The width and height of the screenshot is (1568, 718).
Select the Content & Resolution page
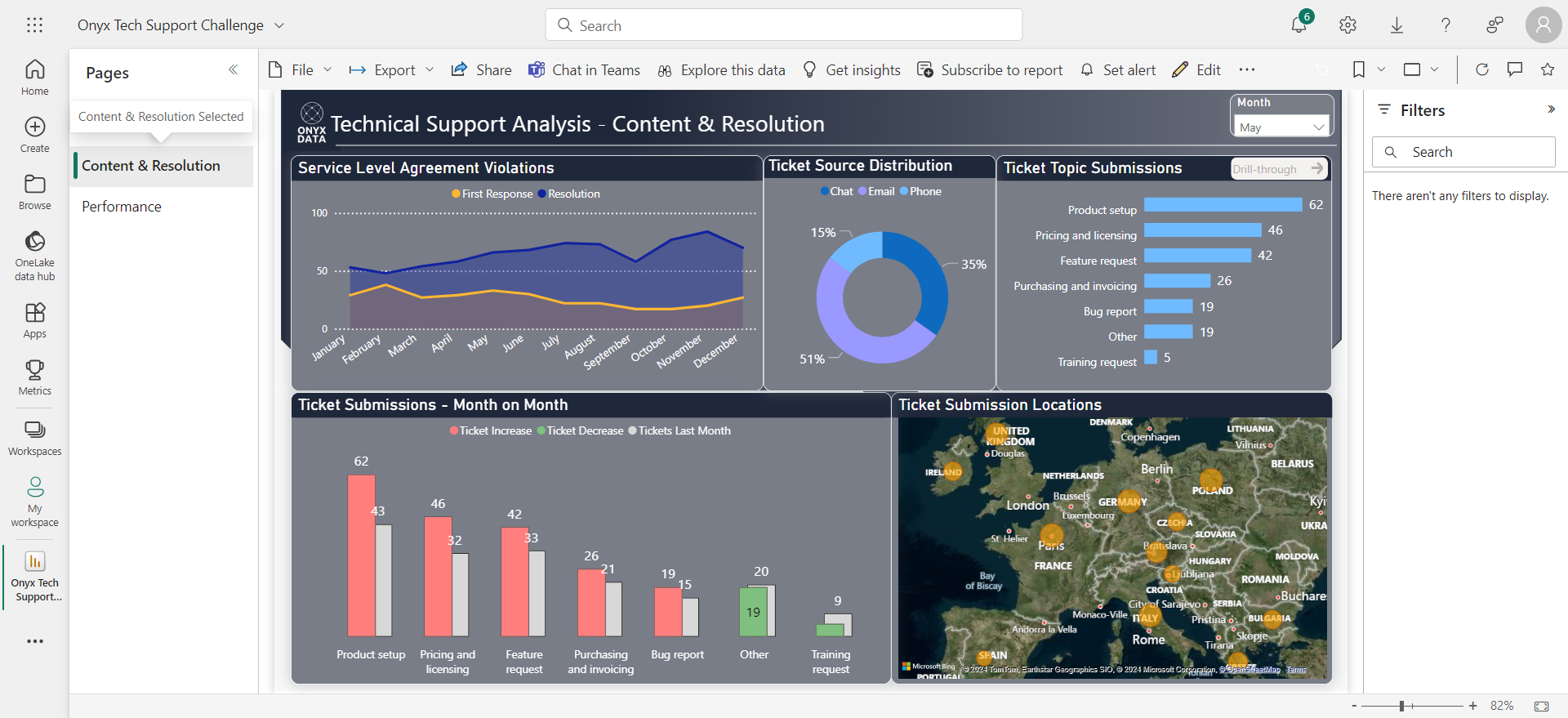[x=162, y=166]
